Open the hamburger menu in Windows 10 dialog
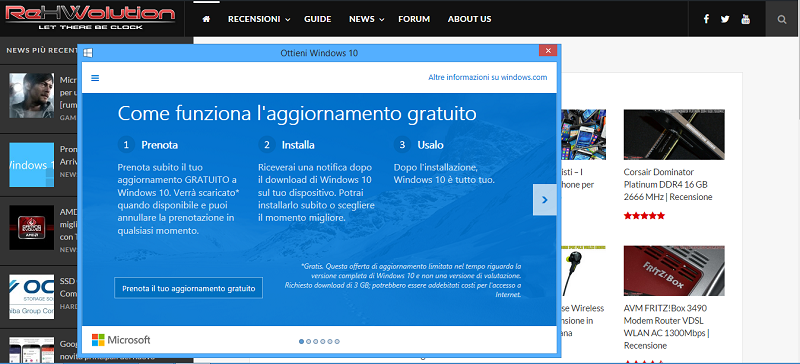This screenshot has height=364, width=800. pyautogui.click(x=95, y=78)
